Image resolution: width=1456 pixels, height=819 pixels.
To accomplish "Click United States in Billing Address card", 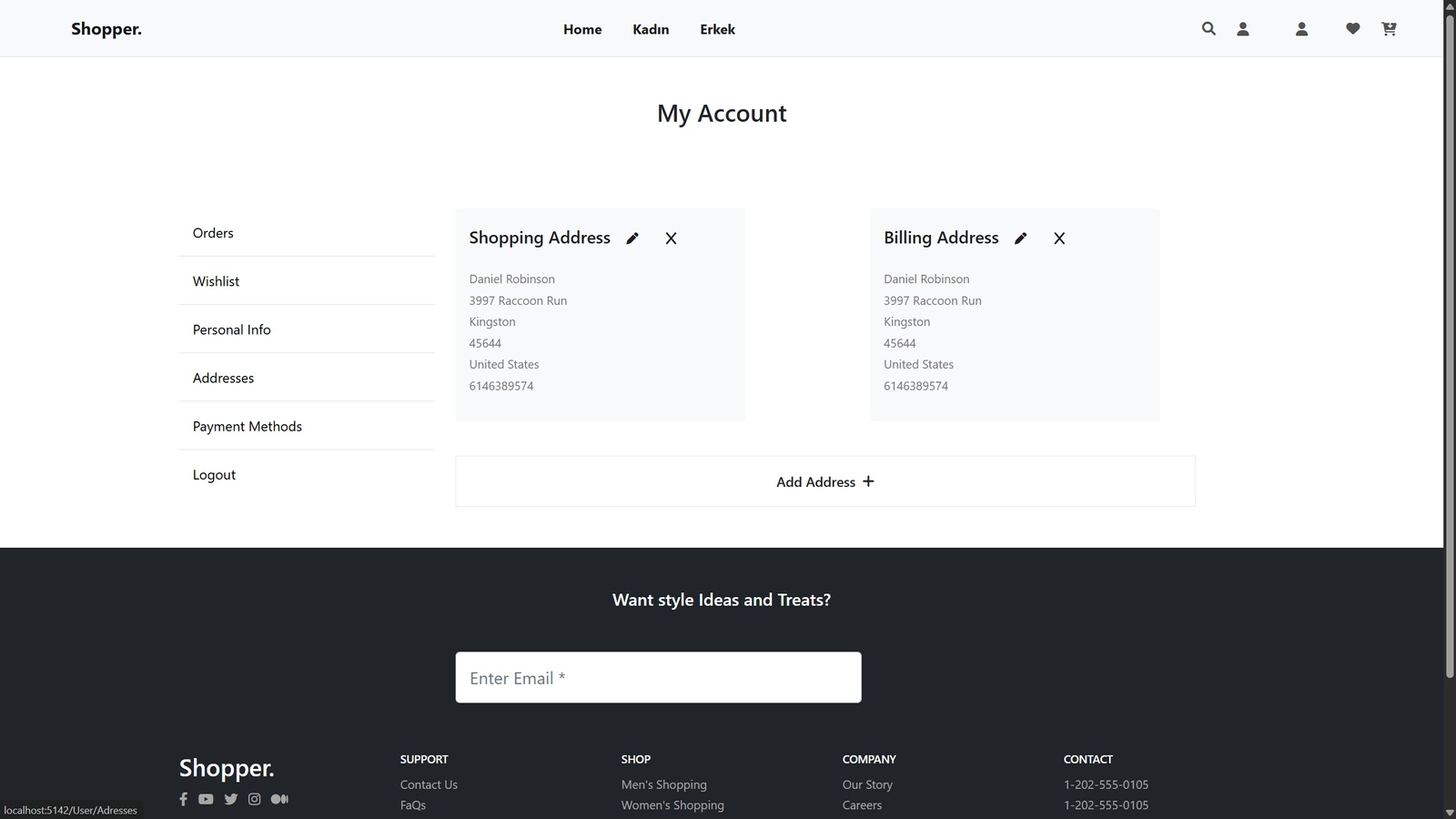I will 918,364.
